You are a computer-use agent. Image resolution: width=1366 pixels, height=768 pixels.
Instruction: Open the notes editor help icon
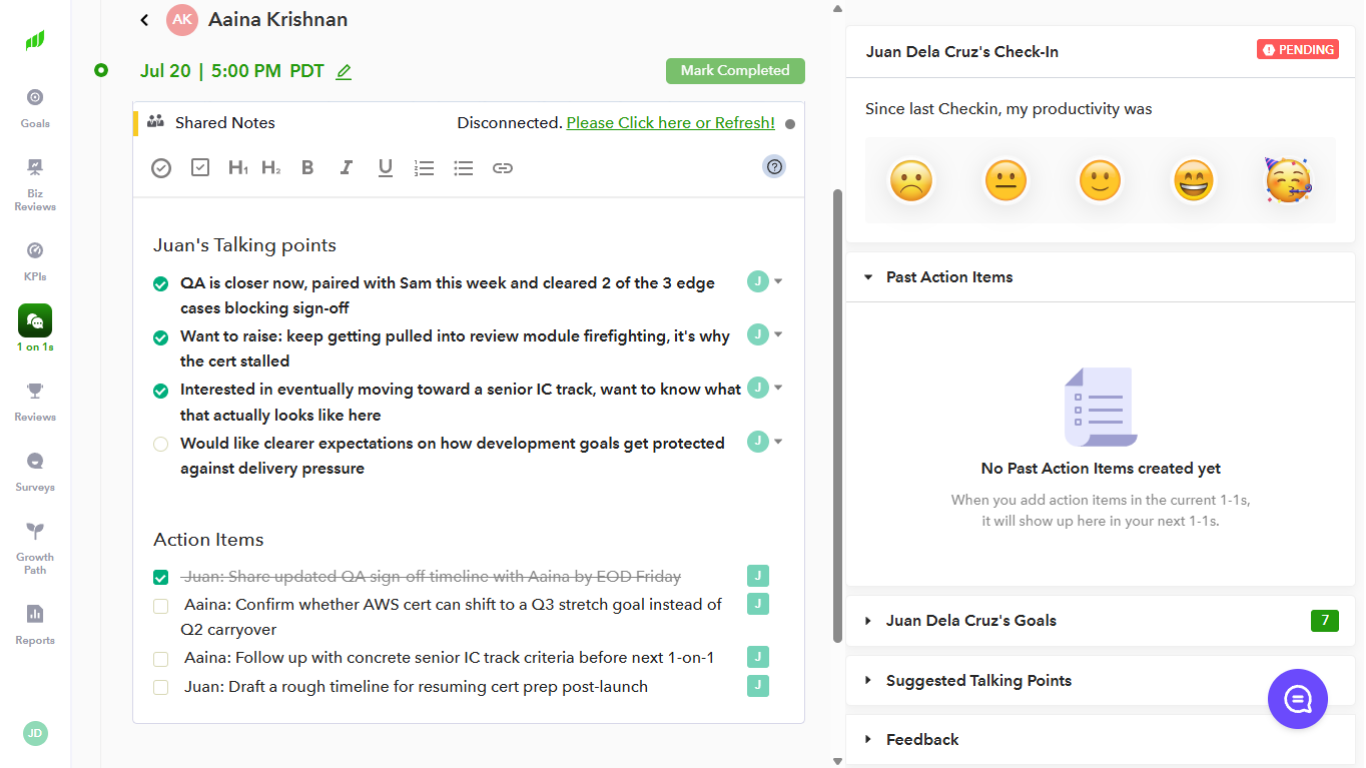[774, 167]
